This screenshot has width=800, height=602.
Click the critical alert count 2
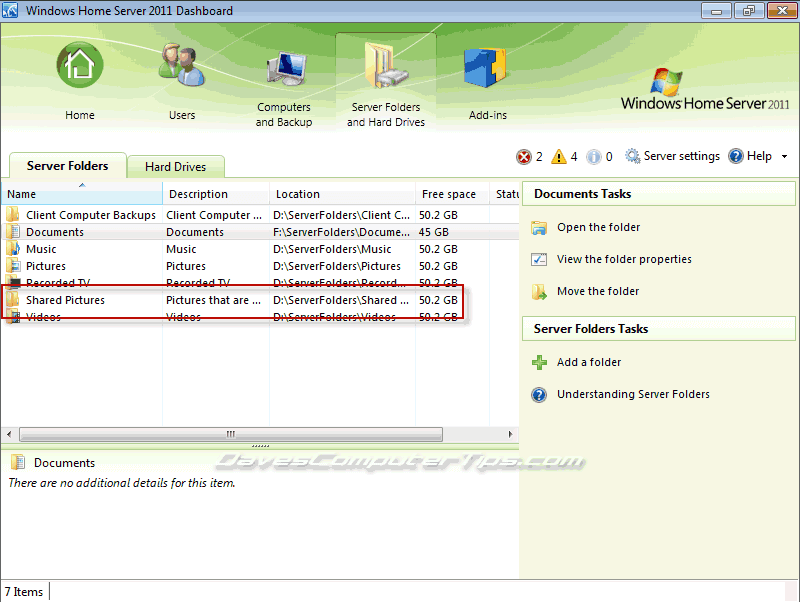tap(539, 157)
